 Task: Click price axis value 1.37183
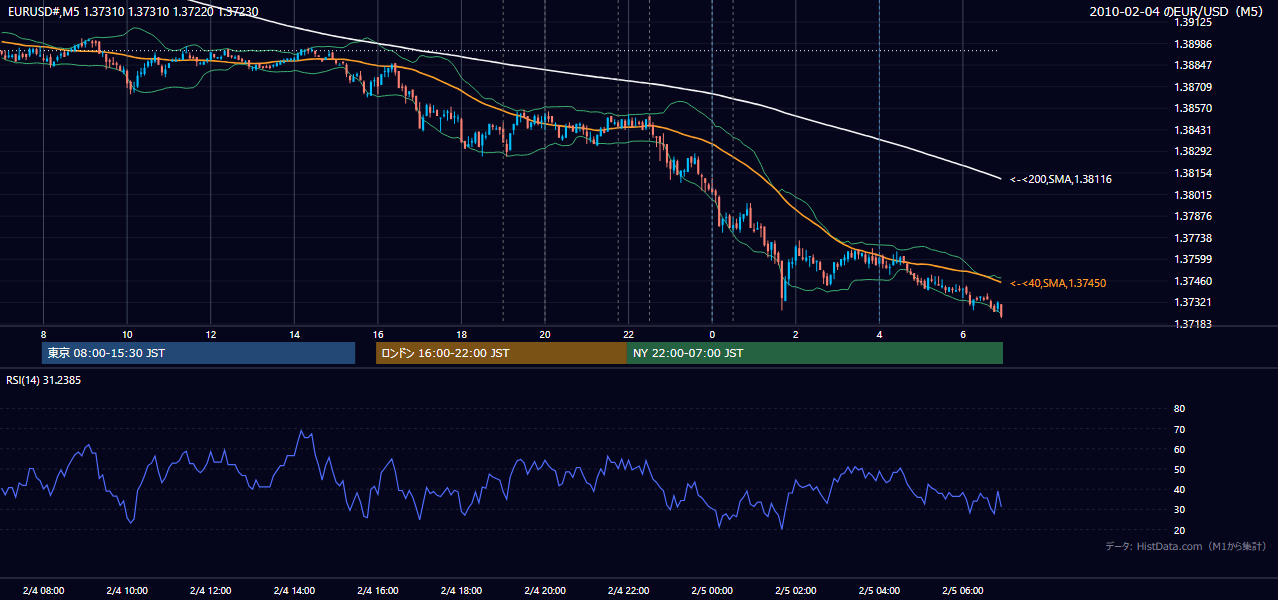pyautogui.click(x=1193, y=324)
